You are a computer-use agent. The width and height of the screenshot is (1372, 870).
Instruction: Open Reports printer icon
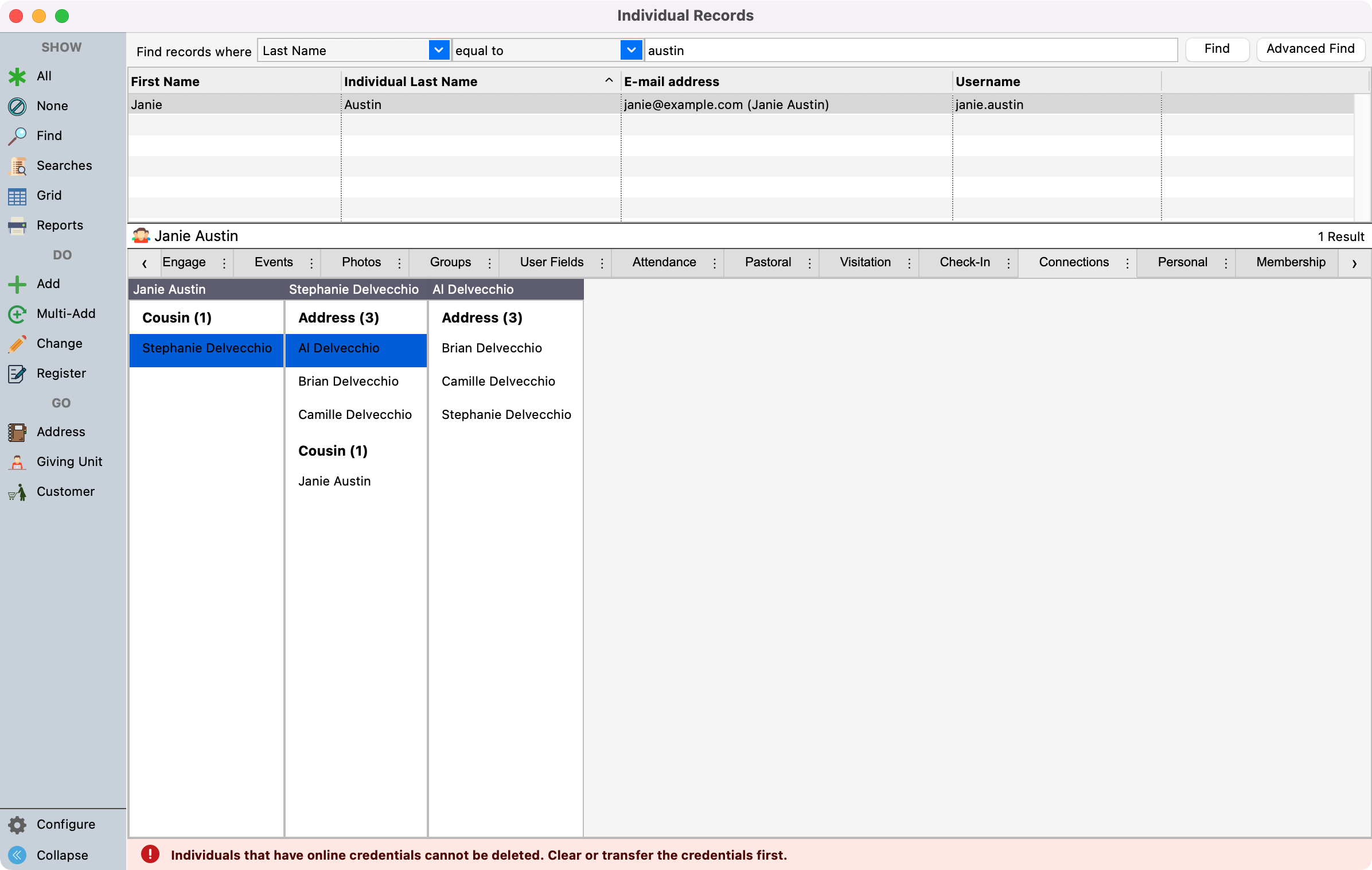click(x=17, y=226)
